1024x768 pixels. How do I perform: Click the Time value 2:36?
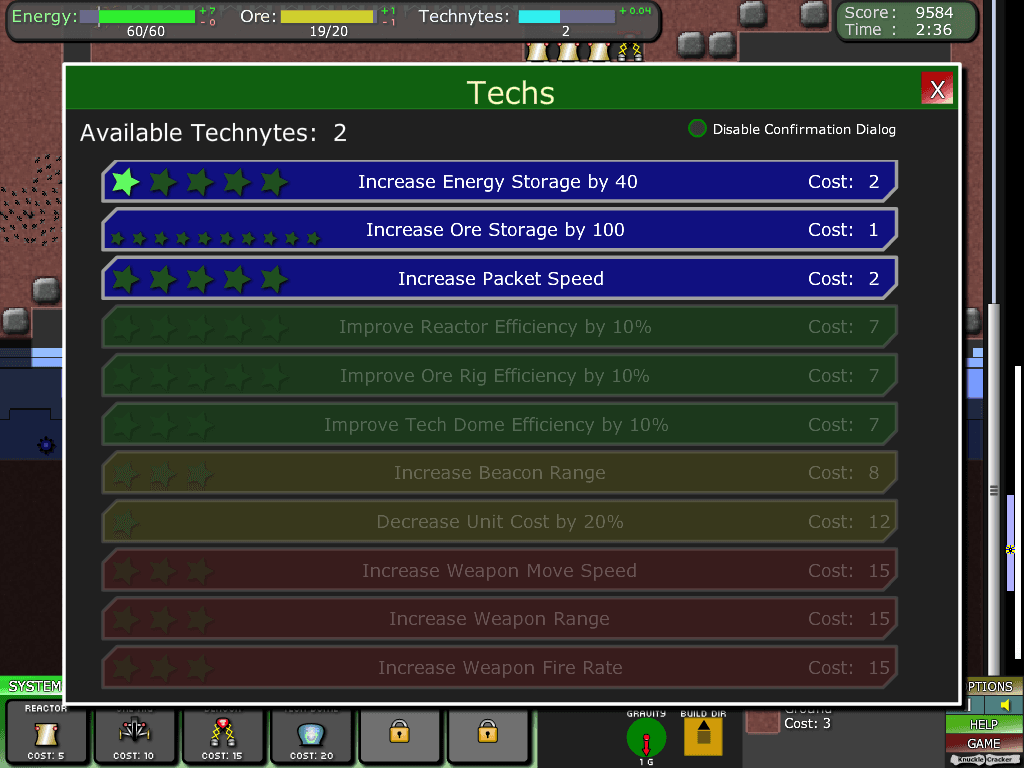click(x=933, y=29)
